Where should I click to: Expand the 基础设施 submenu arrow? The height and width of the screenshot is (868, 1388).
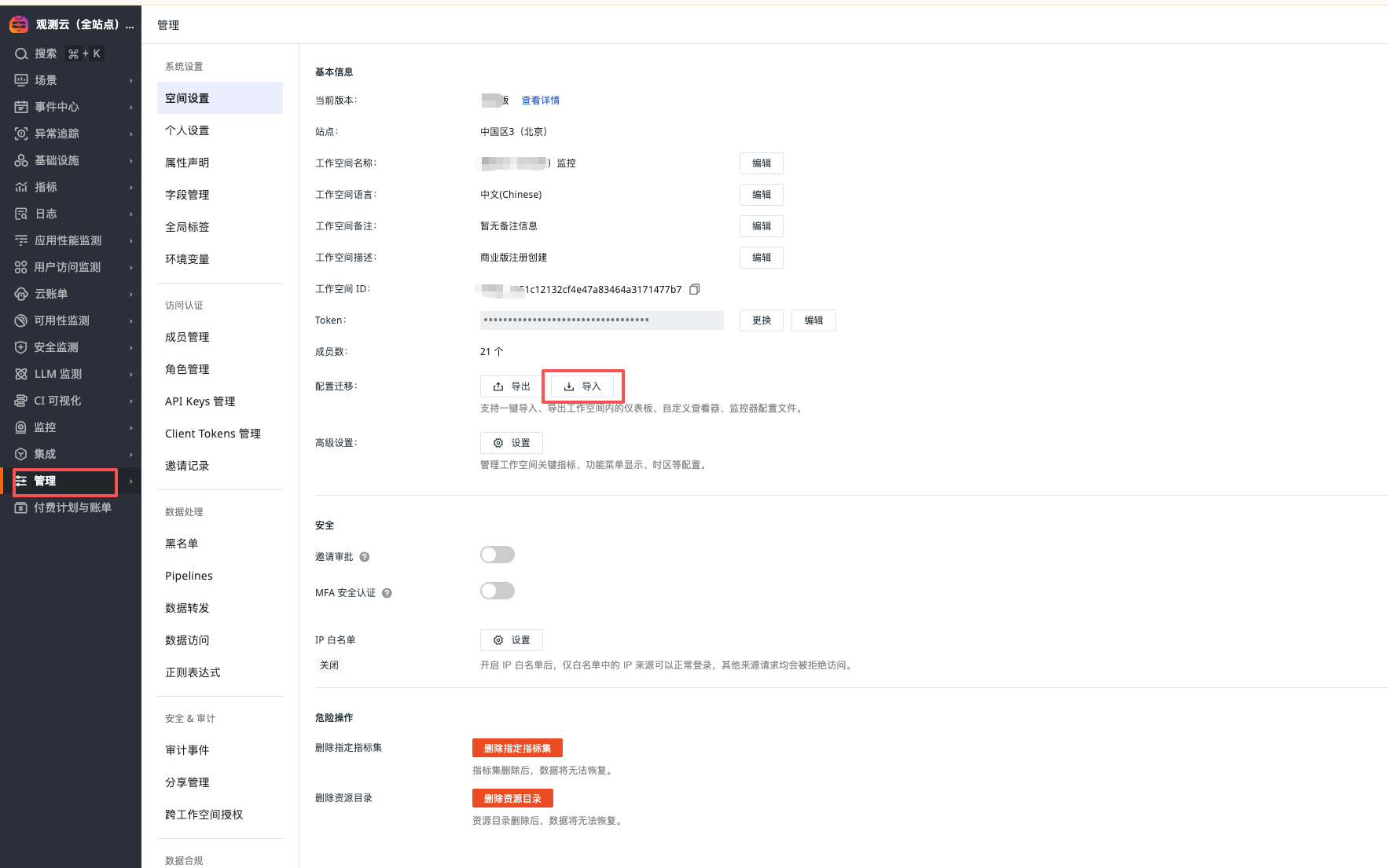pyautogui.click(x=131, y=161)
